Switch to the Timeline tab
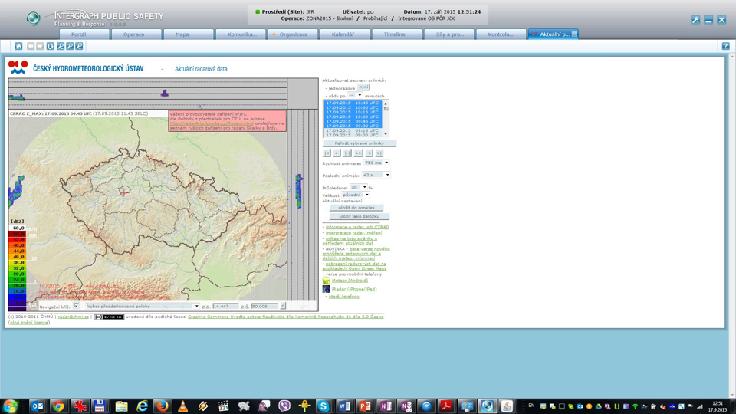This screenshot has width=736, height=414. (x=397, y=34)
